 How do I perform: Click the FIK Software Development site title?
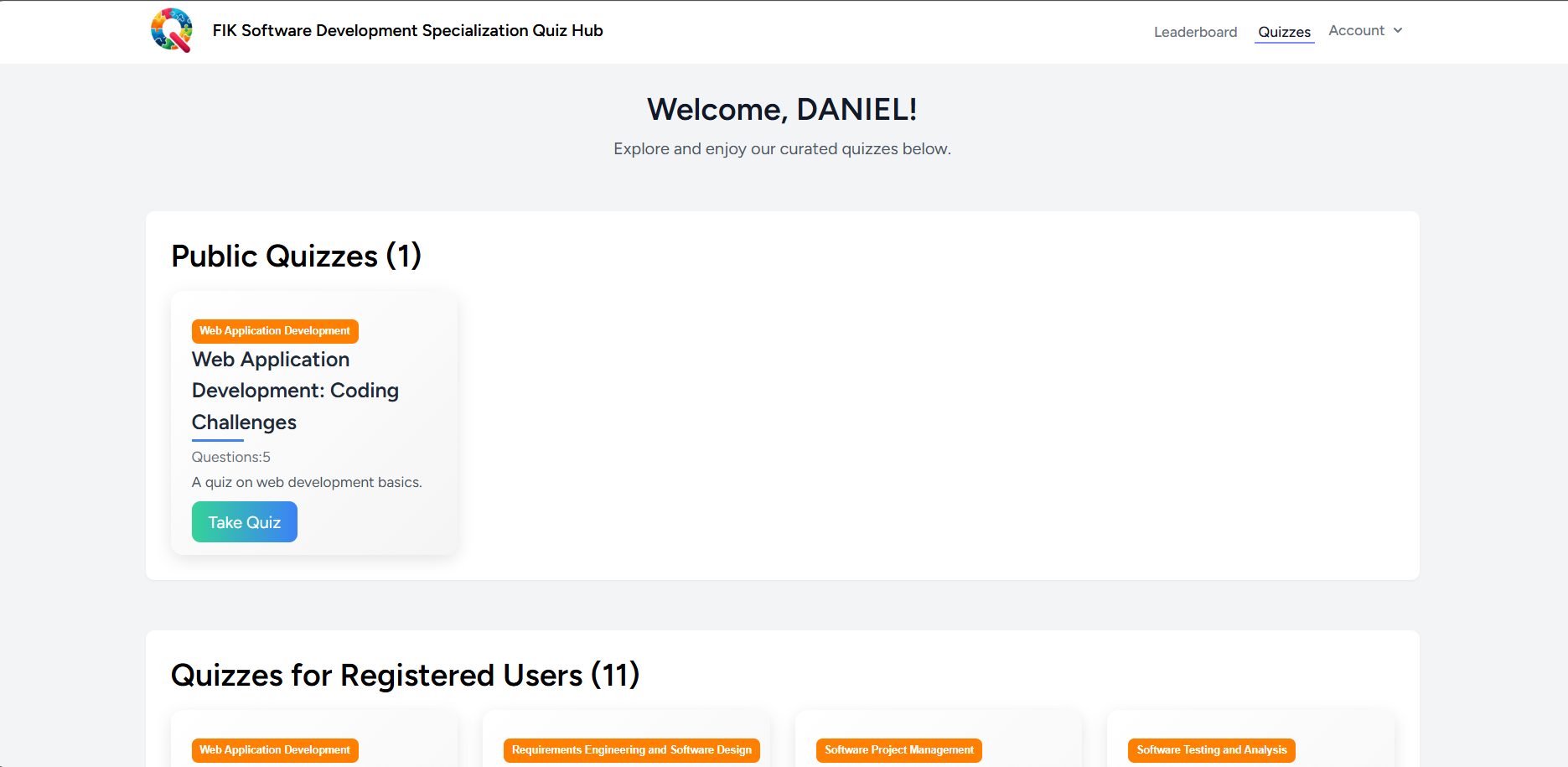click(407, 31)
